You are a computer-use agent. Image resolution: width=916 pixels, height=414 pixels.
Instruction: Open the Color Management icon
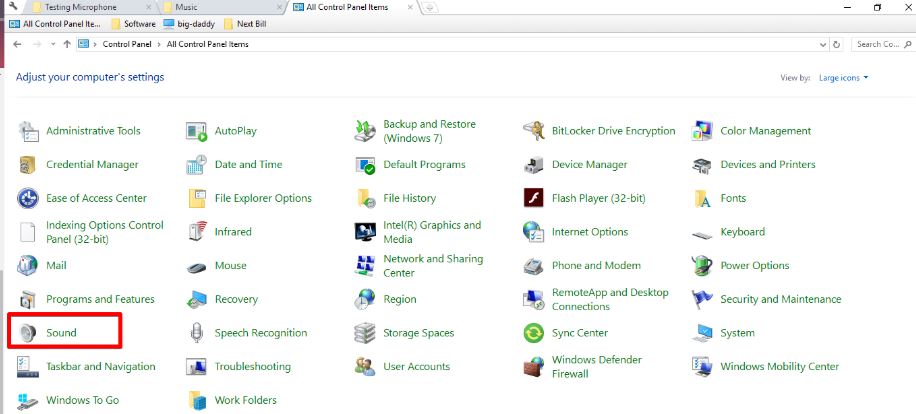tap(702, 131)
